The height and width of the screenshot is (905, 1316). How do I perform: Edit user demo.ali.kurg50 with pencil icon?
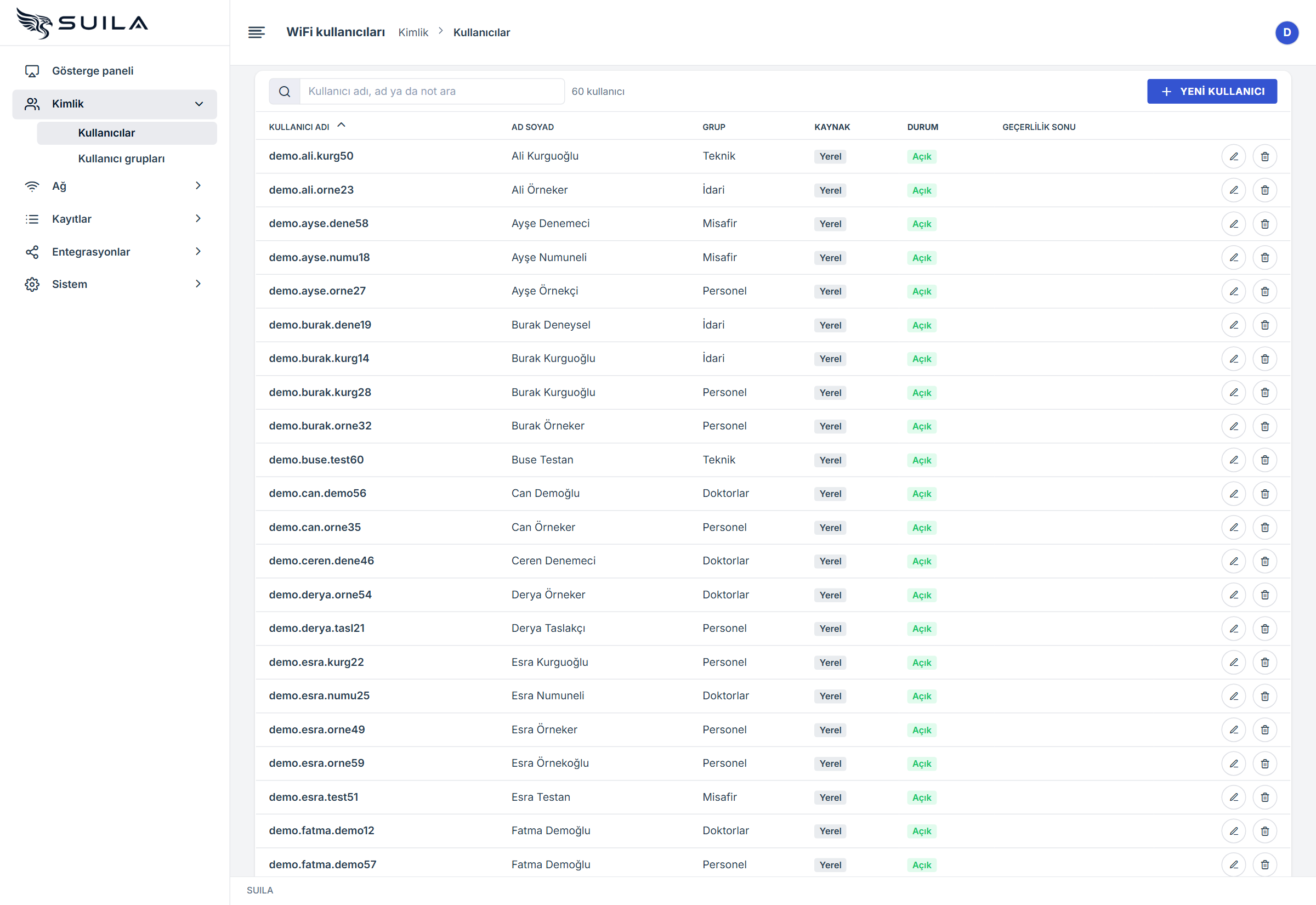pos(1233,156)
